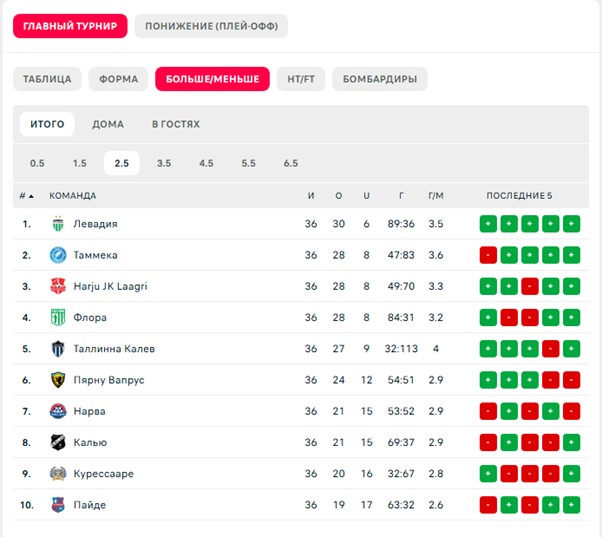Viewport: 602px width, 537px height.
Task: Click Калью's first red minus result
Action: (x=488, y=442)
